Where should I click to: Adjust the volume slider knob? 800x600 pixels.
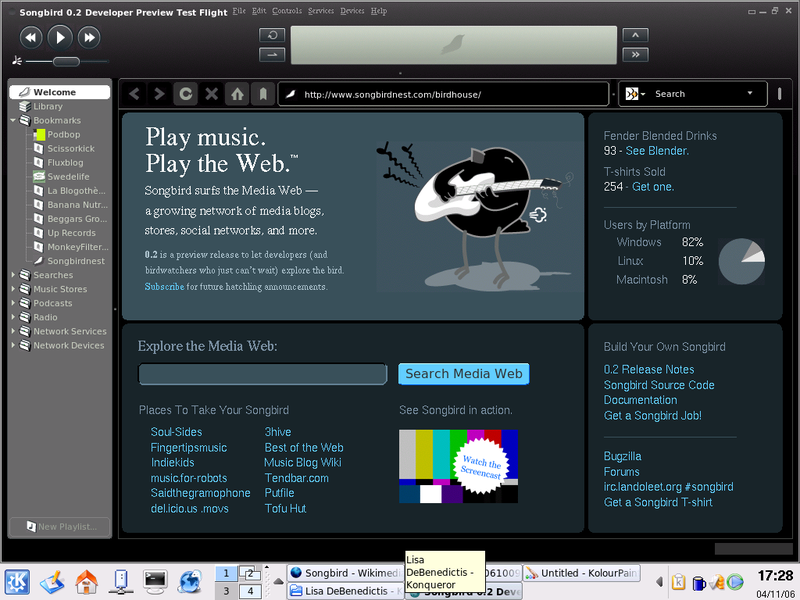66,62
